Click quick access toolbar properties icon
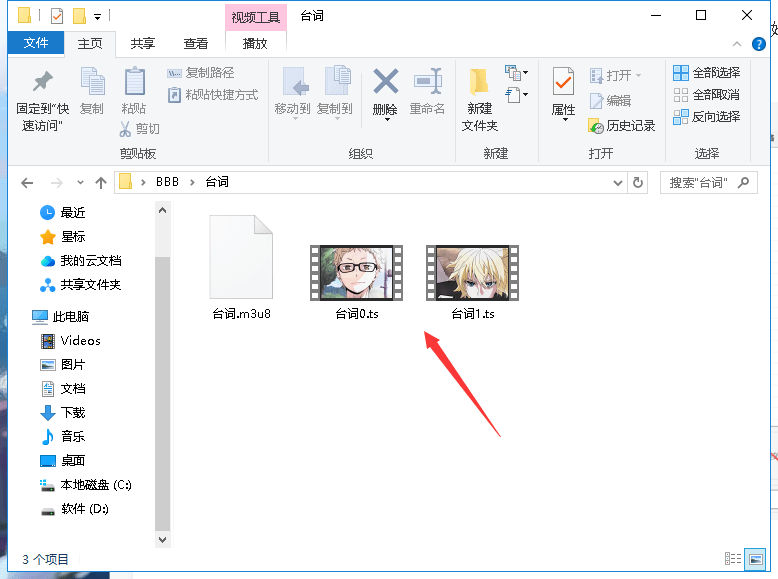 point(57,16)
